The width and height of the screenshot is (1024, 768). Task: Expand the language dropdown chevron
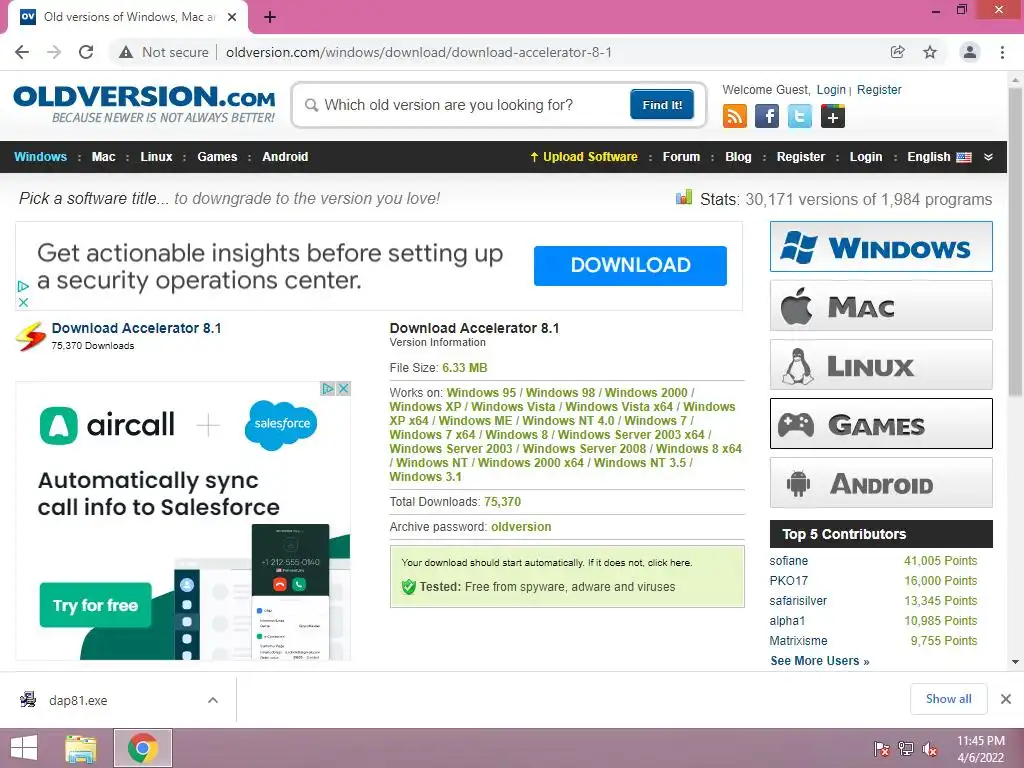click(x=988, y=157)
